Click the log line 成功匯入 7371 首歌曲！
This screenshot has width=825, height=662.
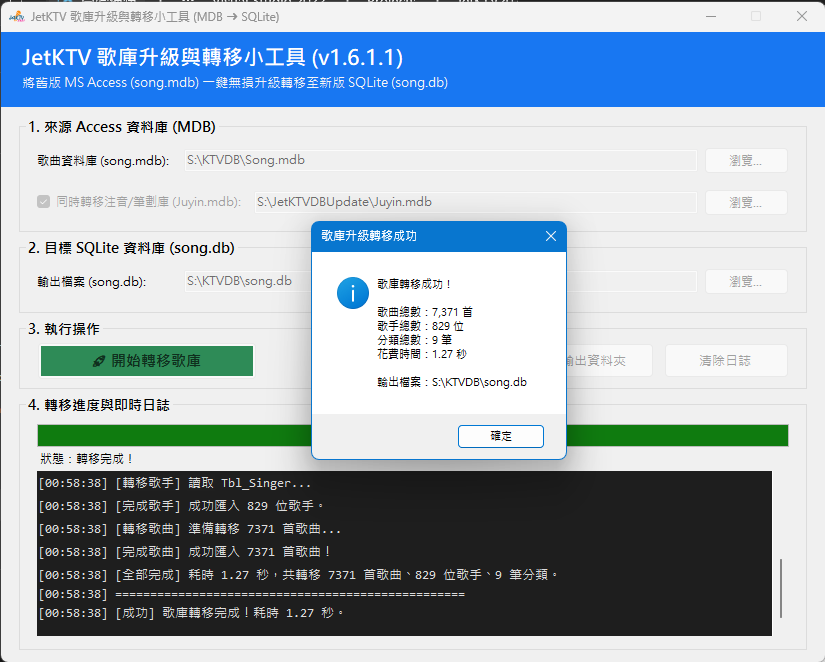coord(185,552)
